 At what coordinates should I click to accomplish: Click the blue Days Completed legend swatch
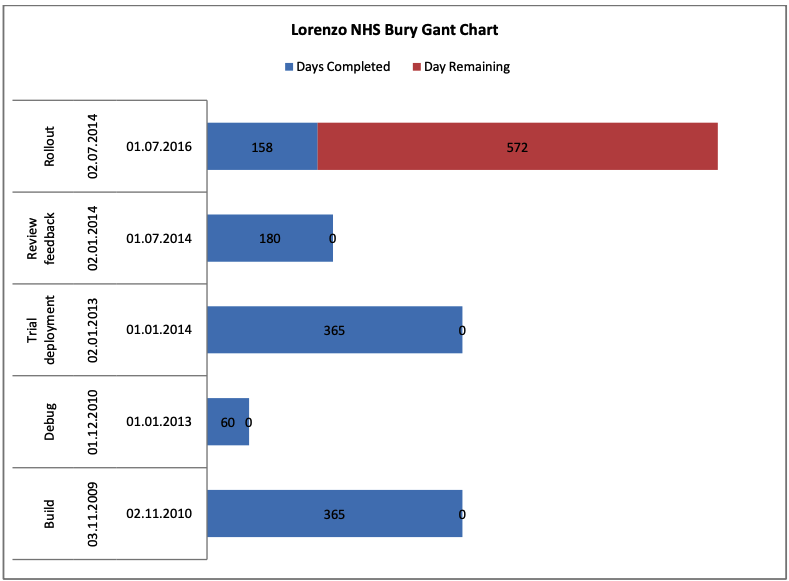[x=288, y=67]
